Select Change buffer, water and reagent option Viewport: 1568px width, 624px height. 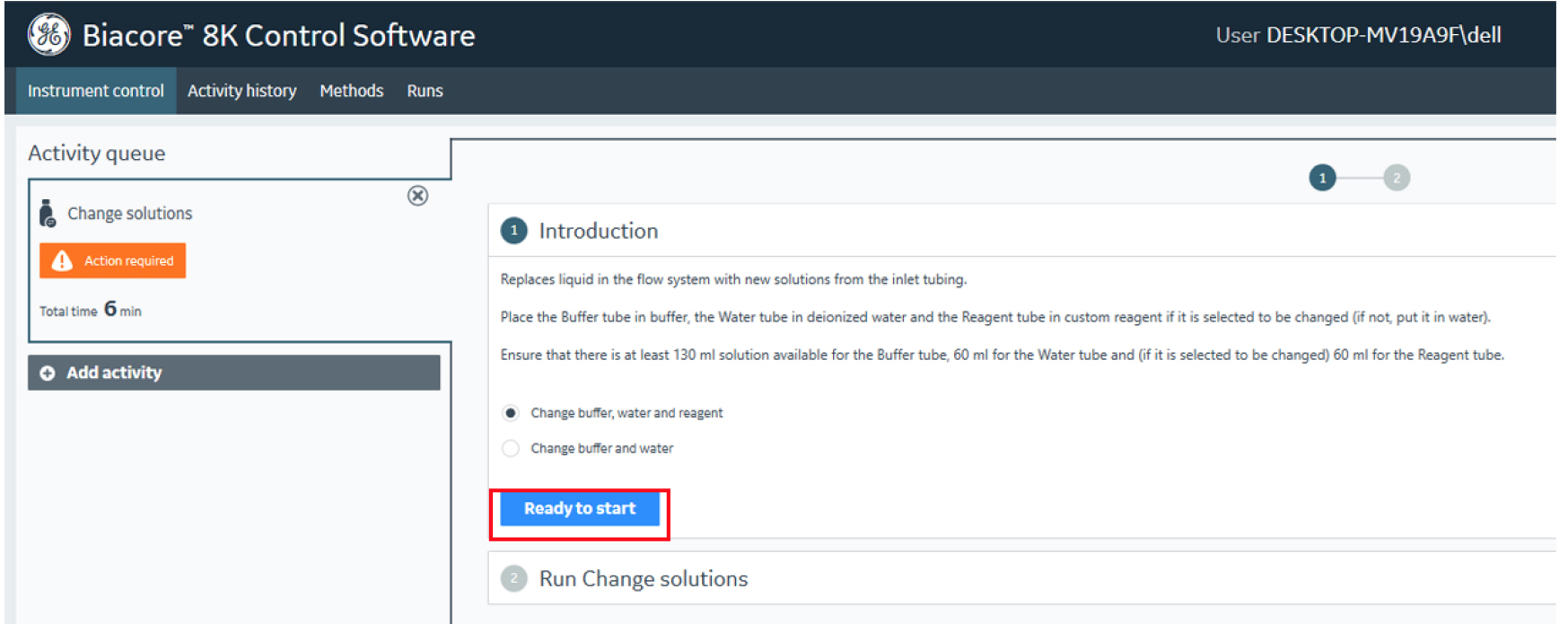click(x=511, y=413)
